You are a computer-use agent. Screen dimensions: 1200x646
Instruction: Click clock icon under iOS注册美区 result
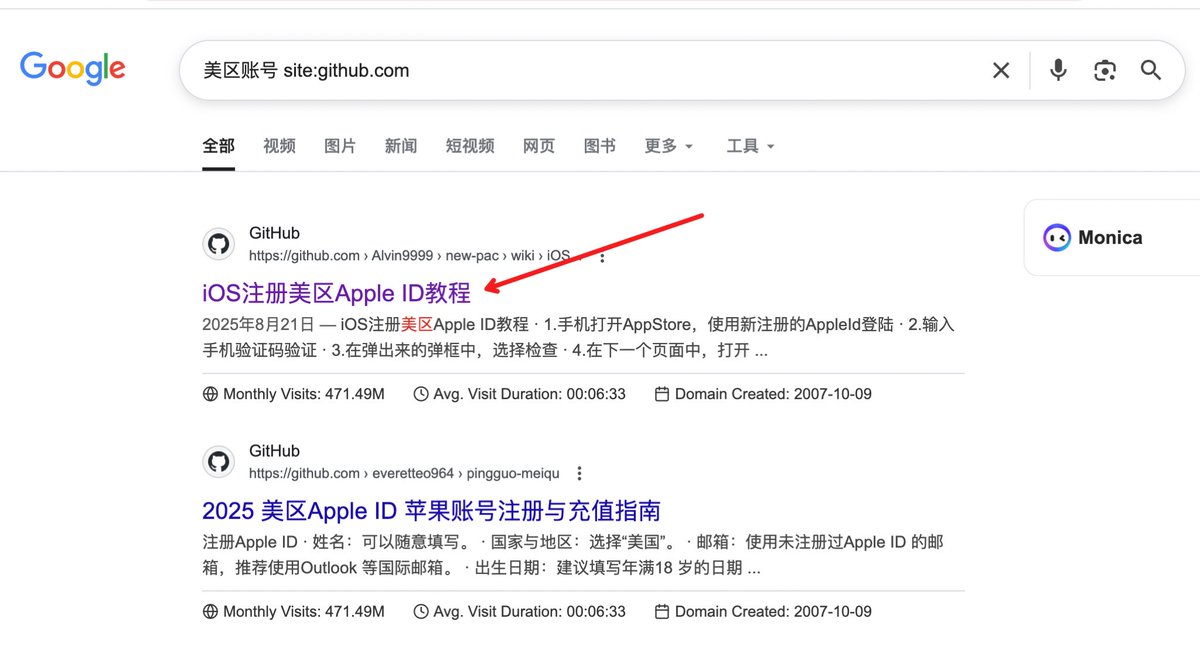(x=421, y=394)
